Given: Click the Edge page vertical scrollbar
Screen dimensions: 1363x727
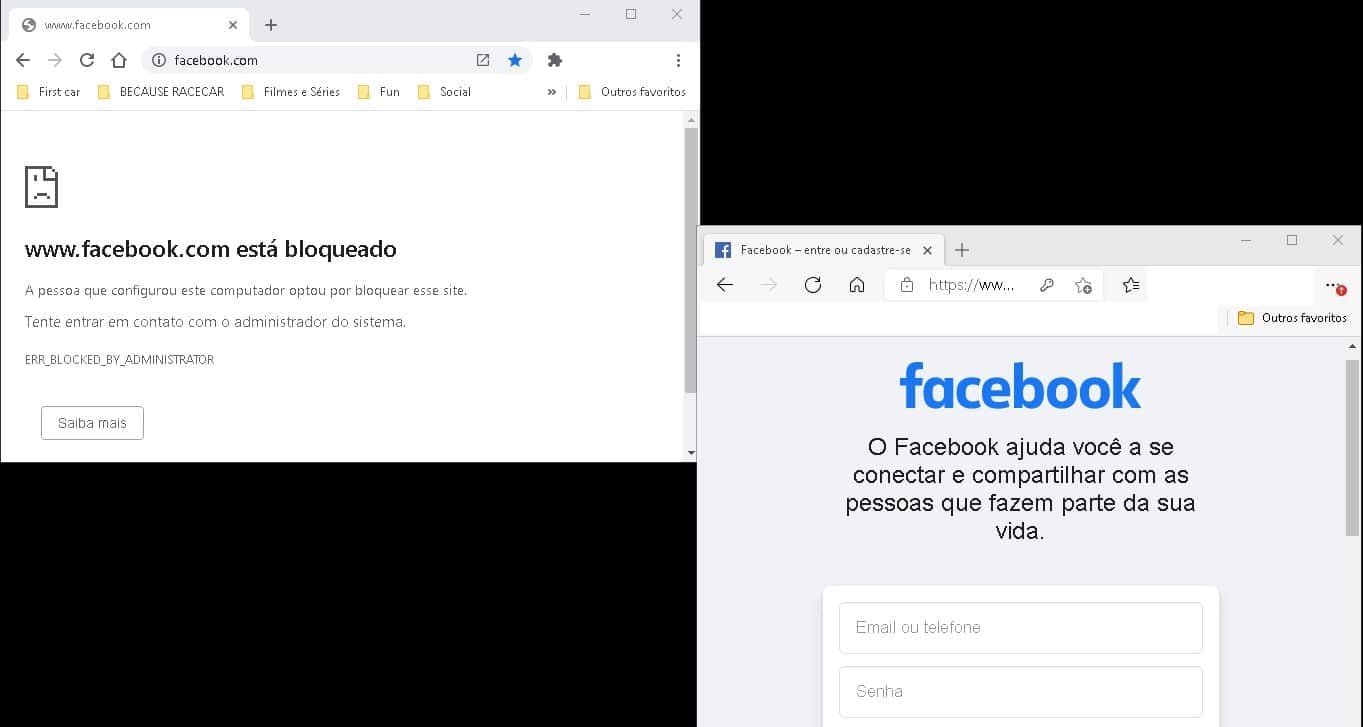Looking at the screenshot, I should tap(1353, 450).
